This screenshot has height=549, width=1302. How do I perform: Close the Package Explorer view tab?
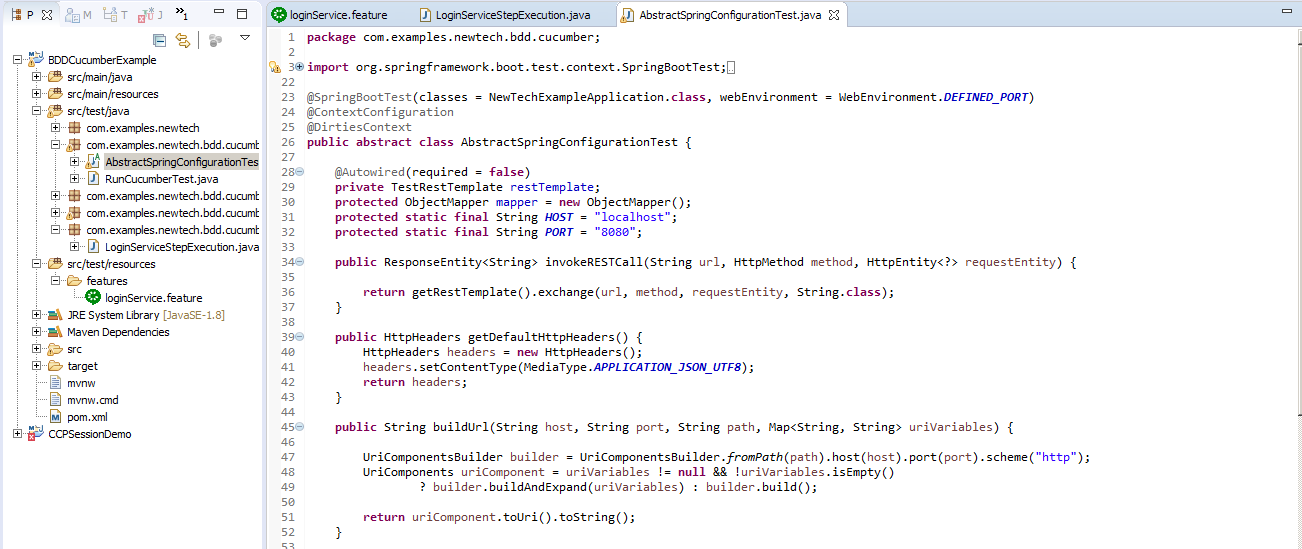[x=46, y=15]
